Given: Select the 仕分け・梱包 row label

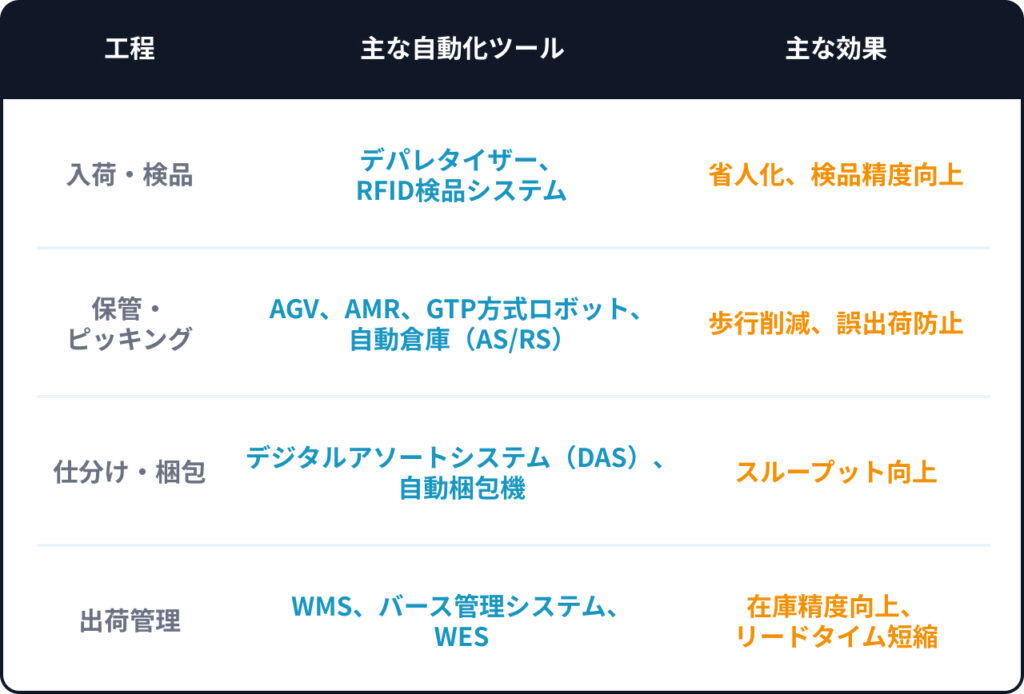Looking at the screenshot, I should 129,472.
